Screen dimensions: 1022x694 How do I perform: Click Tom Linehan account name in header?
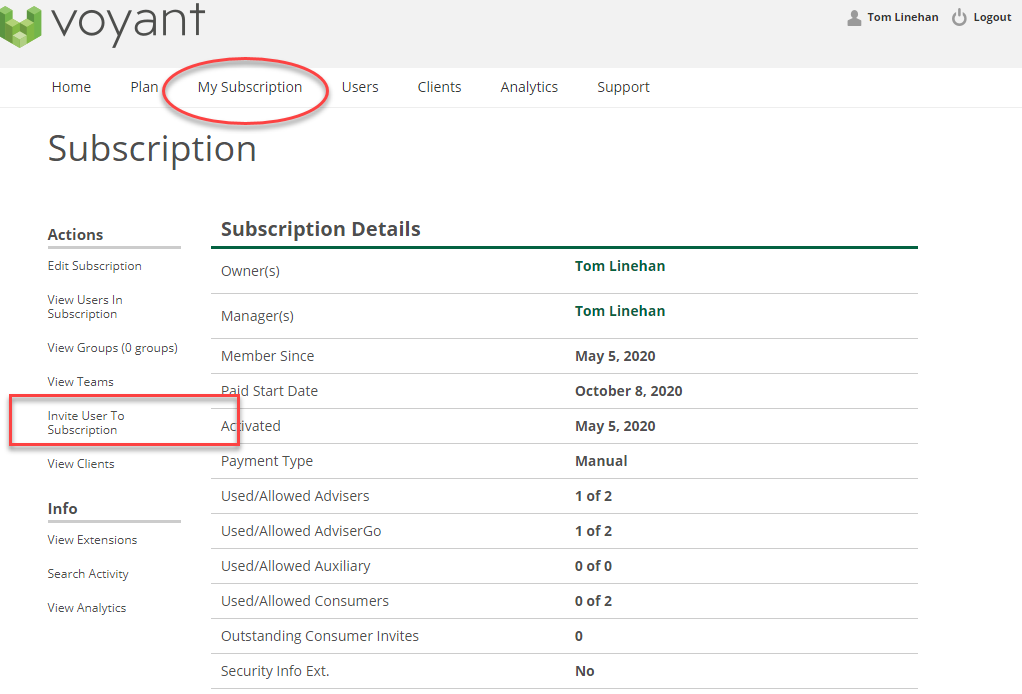[x=903, y=18]
